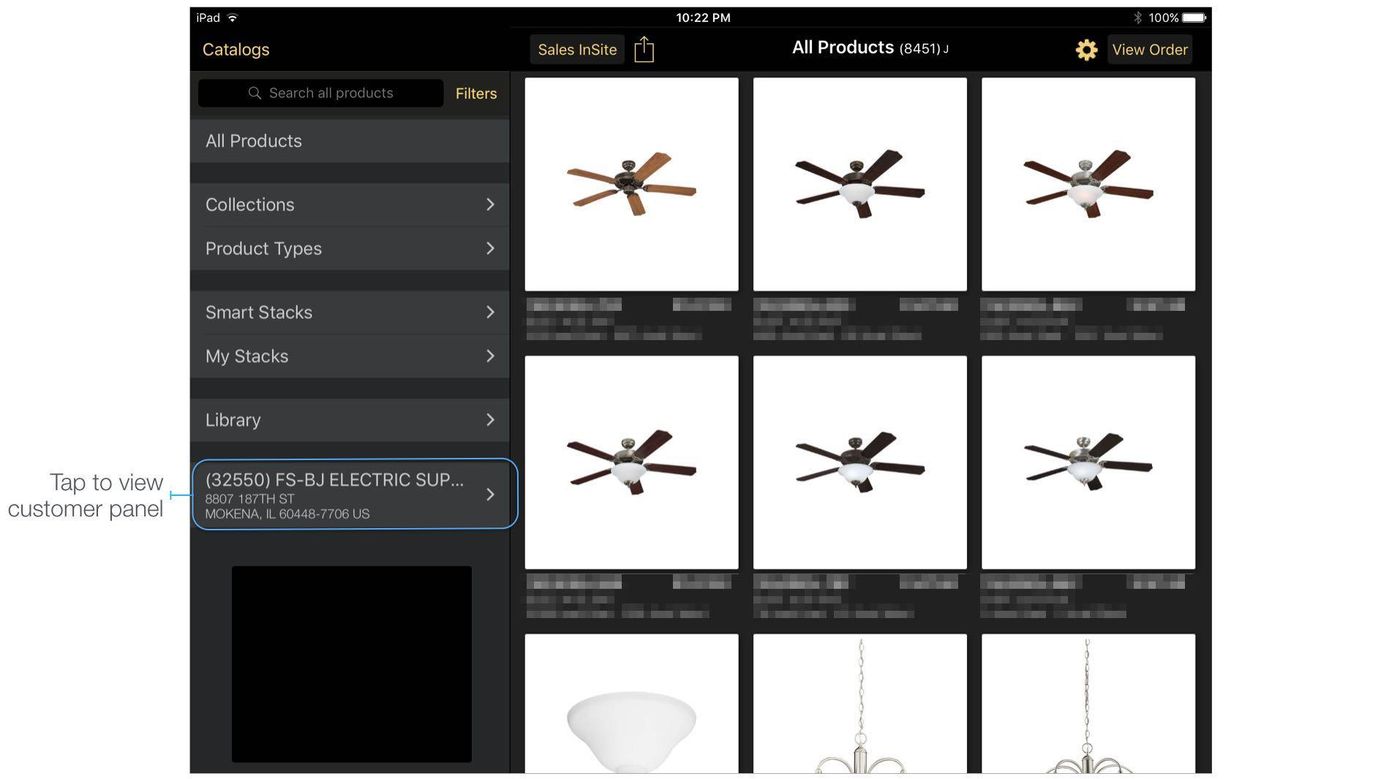Open the white glass bowl shade product

click(632, 704)
